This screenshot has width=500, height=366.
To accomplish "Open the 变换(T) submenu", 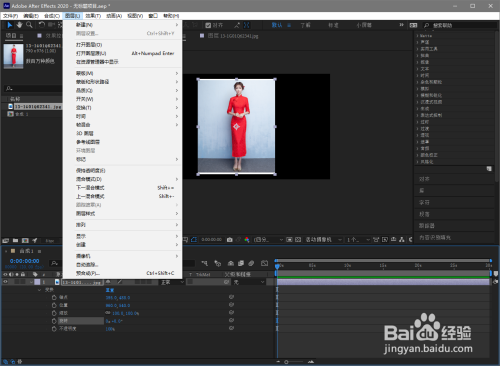I will click(x=122, y=108).
